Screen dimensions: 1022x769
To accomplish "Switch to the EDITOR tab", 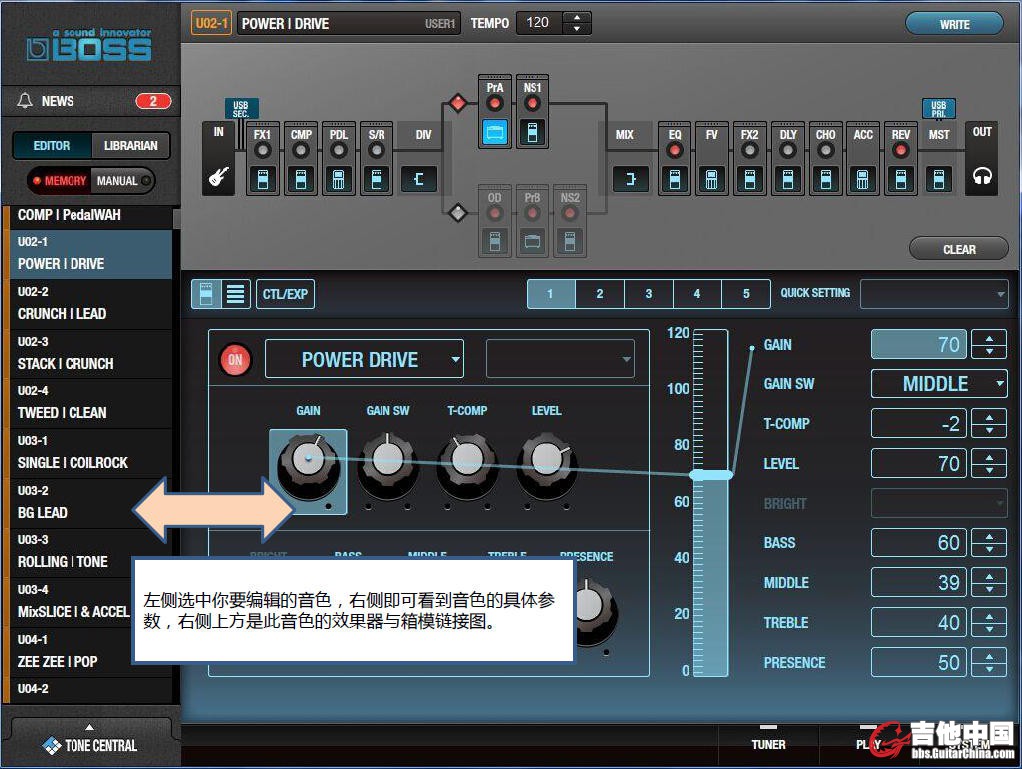I will [52, 145].
